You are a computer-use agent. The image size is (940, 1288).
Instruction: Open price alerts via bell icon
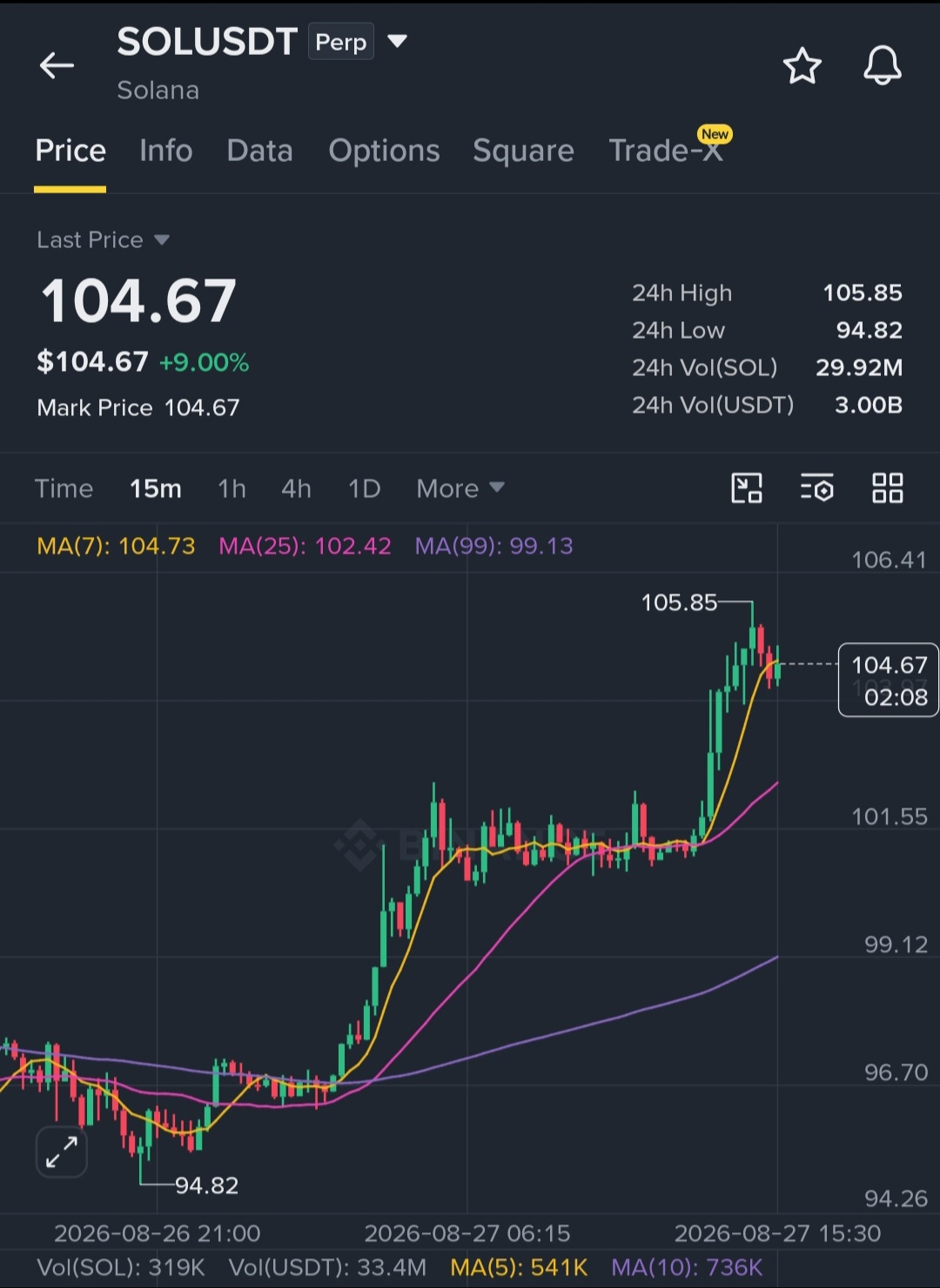click(x=882, y=65)
